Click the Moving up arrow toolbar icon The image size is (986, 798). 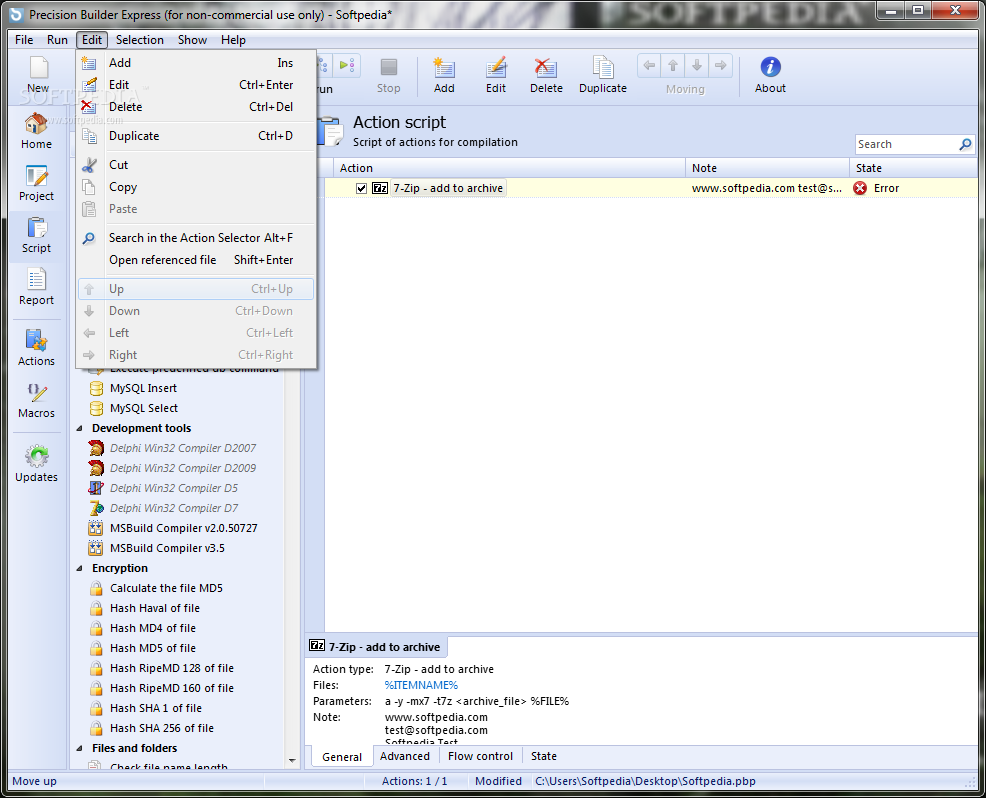pos(673,65)
